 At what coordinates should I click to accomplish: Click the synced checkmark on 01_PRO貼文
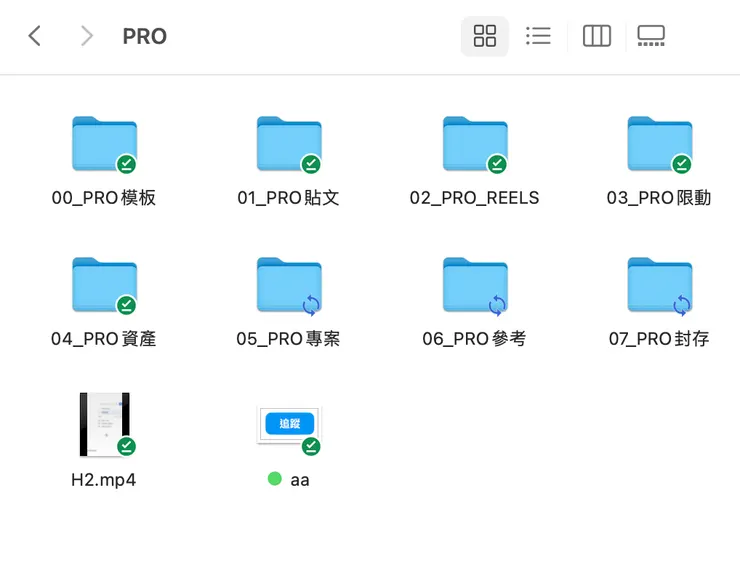pyautogui.click(x=311, y=164)
